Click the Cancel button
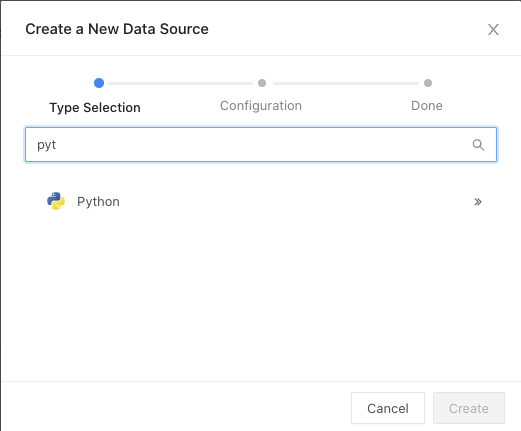The height and width of the screenshot is (431, 521). point(388,408)
